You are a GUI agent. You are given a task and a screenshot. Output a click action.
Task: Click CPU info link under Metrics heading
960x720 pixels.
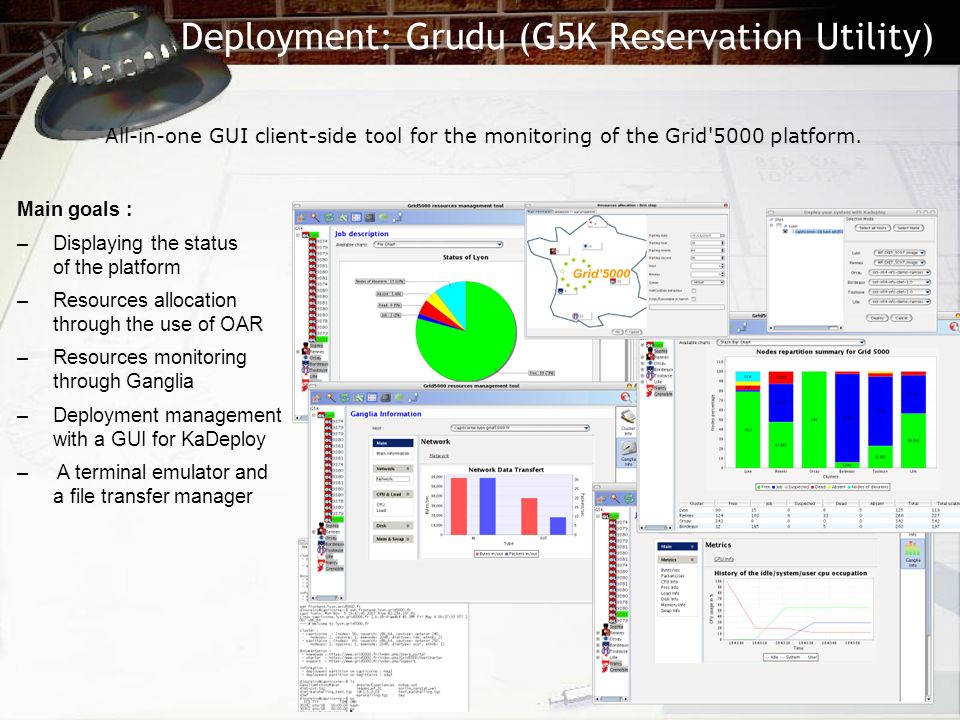[724, 559]
